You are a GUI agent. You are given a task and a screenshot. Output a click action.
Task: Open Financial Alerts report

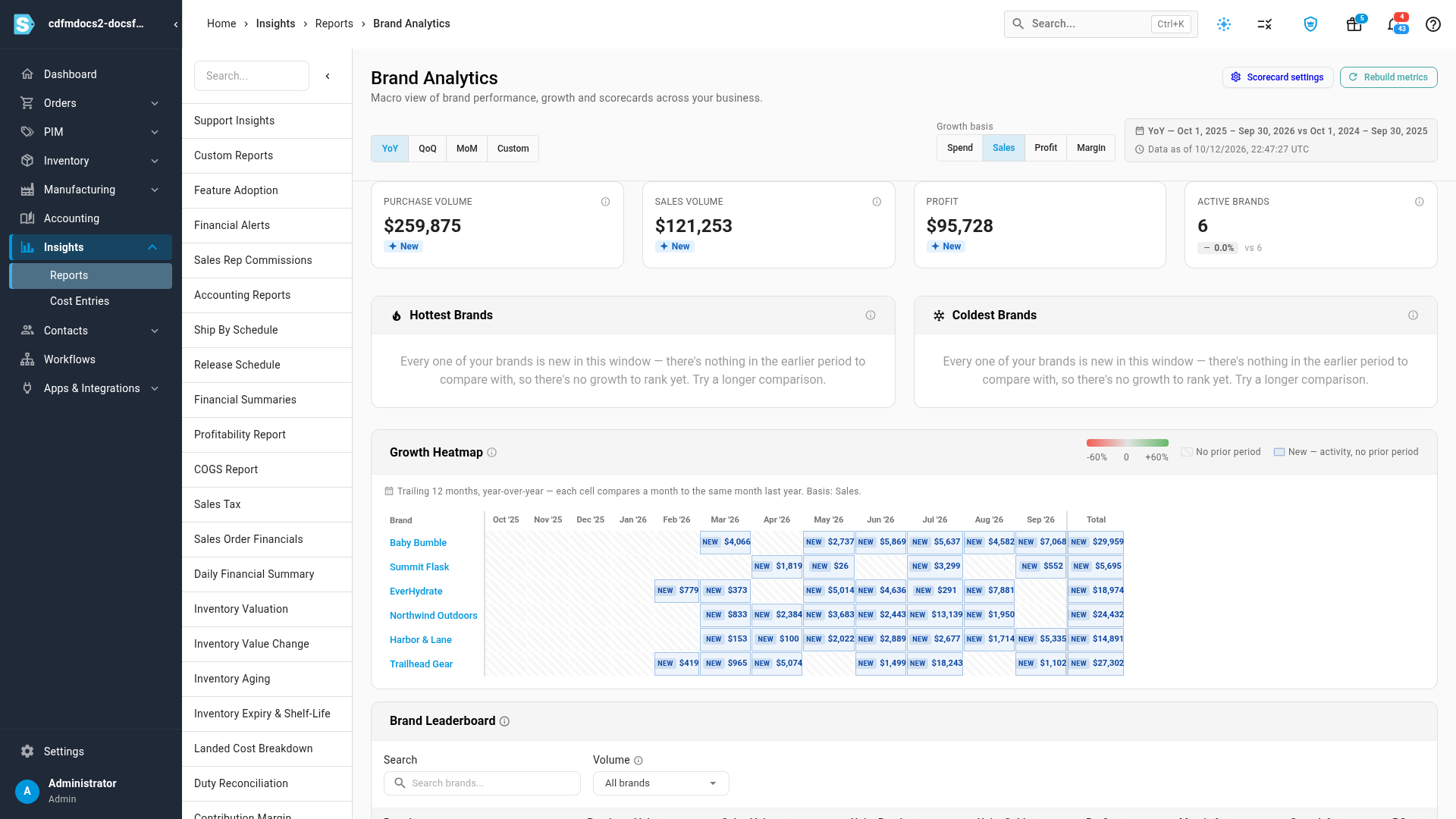(267, 225)
